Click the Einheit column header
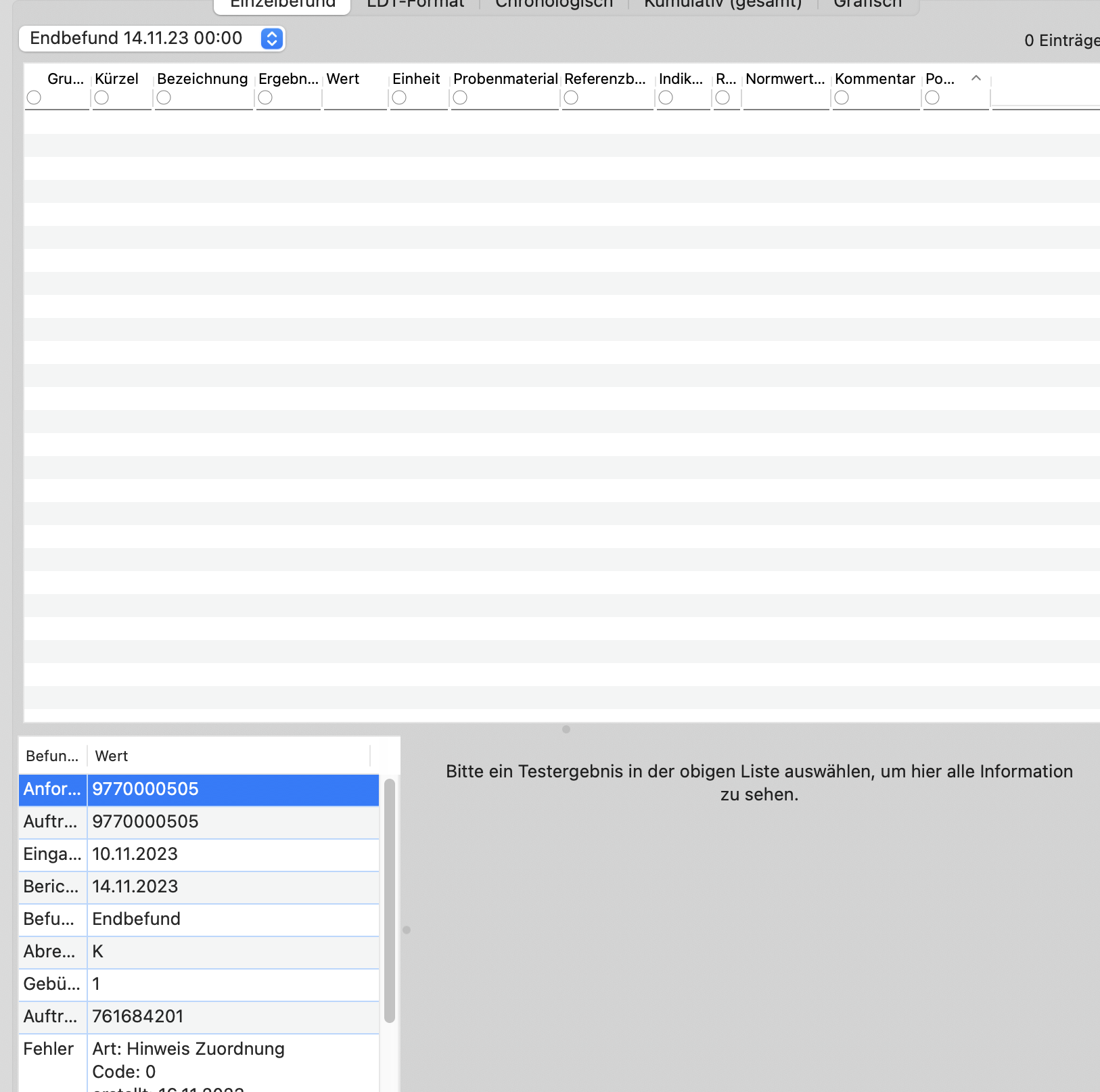This screenshot has height=1092, width=1100. [x=416, y=78]
